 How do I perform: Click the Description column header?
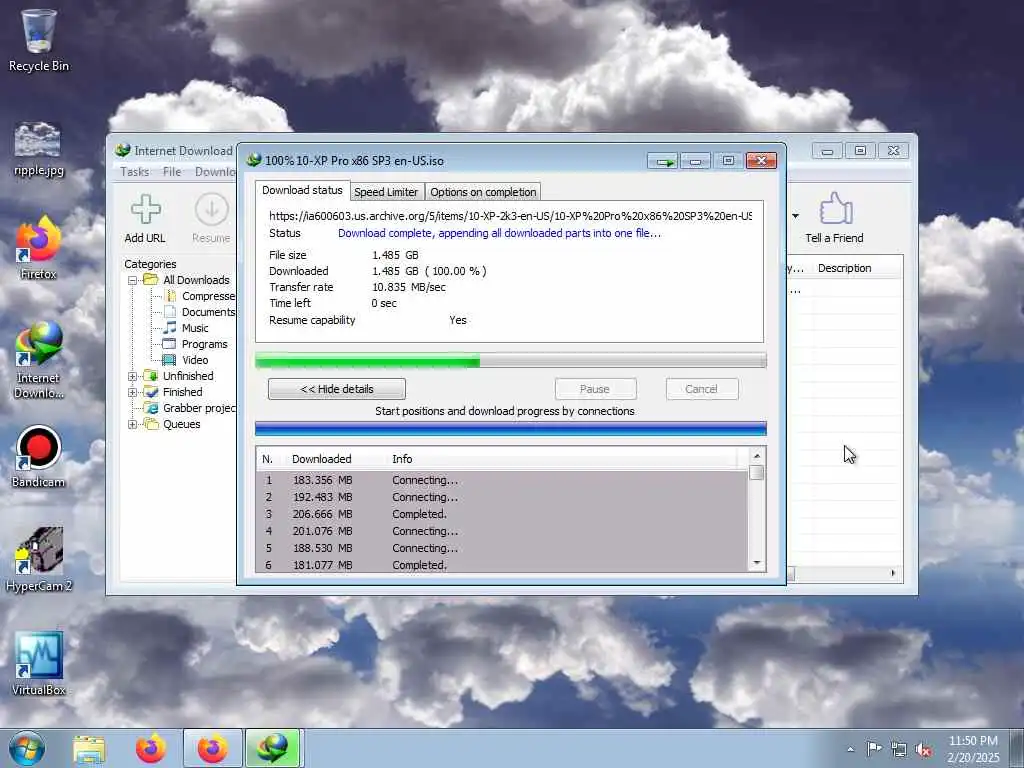tap(844, 268)
